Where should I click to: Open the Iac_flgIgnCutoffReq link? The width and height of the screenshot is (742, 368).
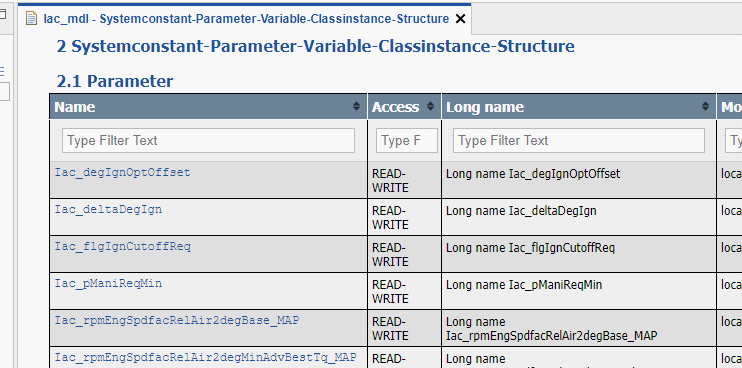click(123, 246)
